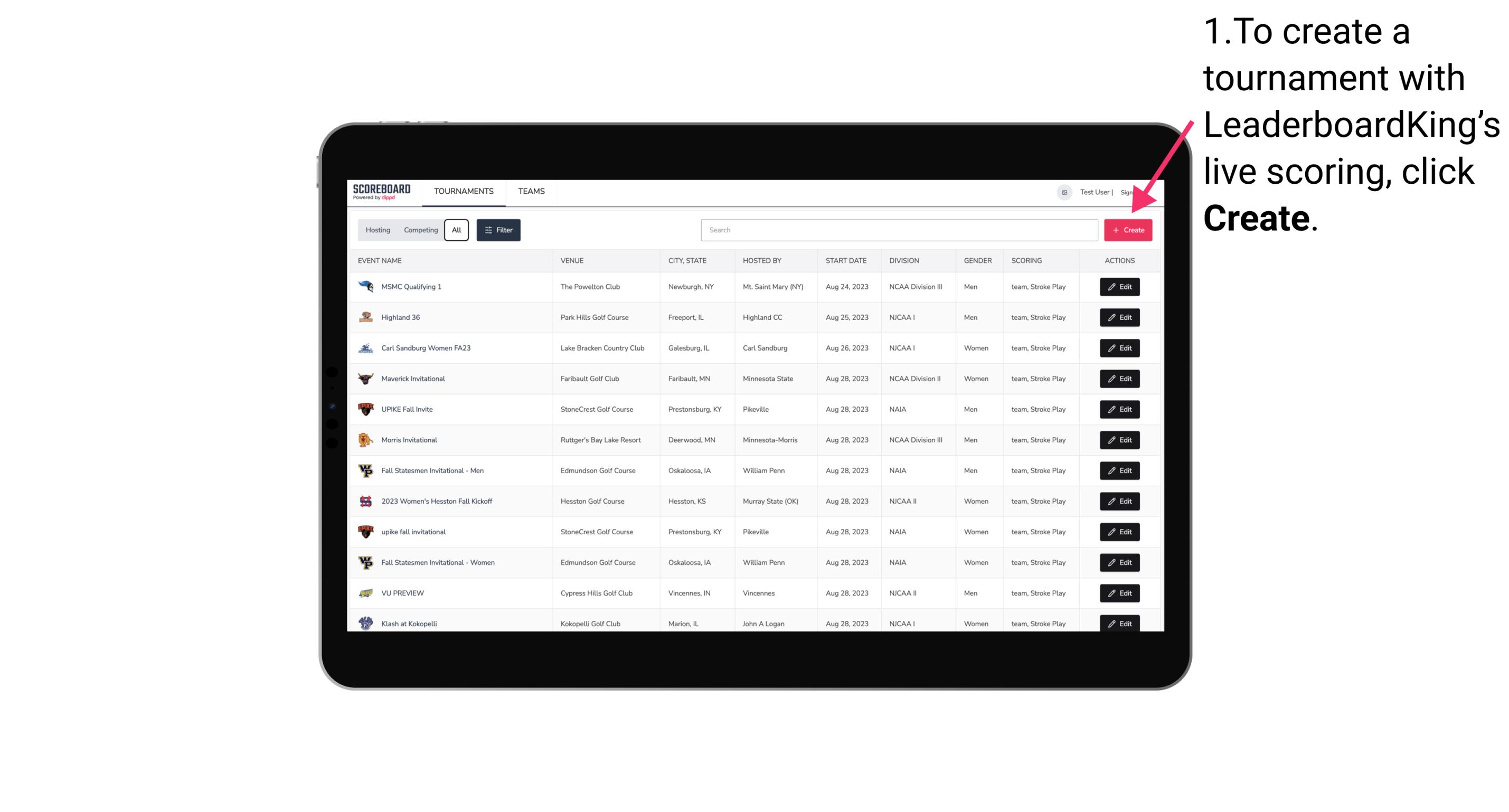Toggle the Competing filter view
Viewport: 1509px width, 812px height.
[419, 230]
